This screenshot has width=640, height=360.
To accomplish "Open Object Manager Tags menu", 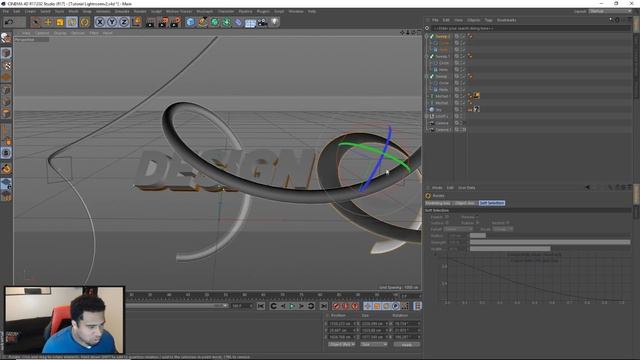I will (488, 20).
